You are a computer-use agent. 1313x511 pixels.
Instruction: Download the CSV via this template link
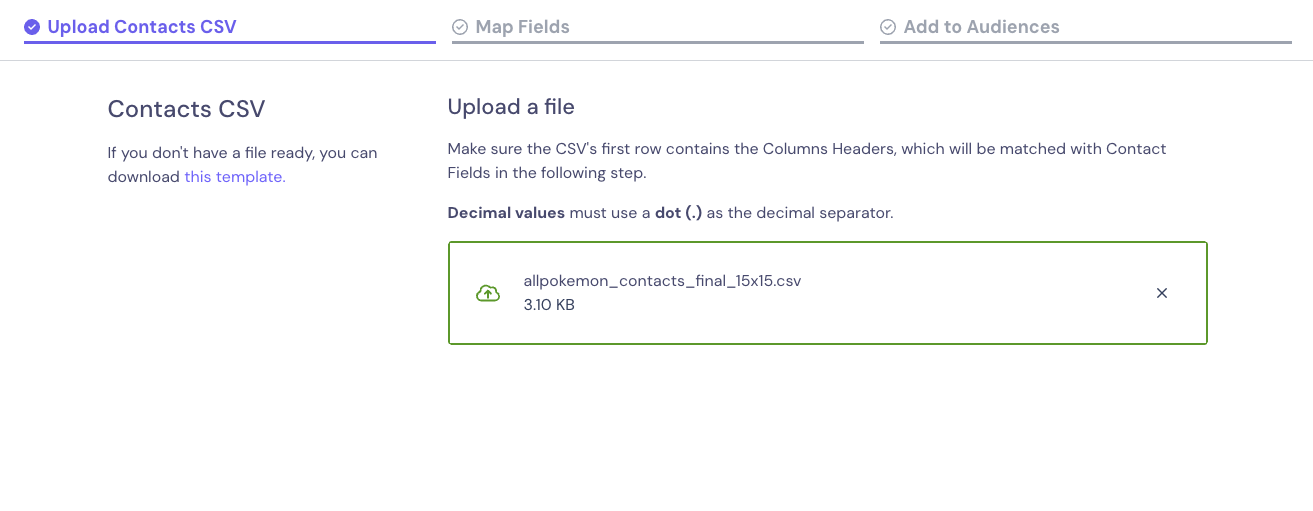point(235,177)
